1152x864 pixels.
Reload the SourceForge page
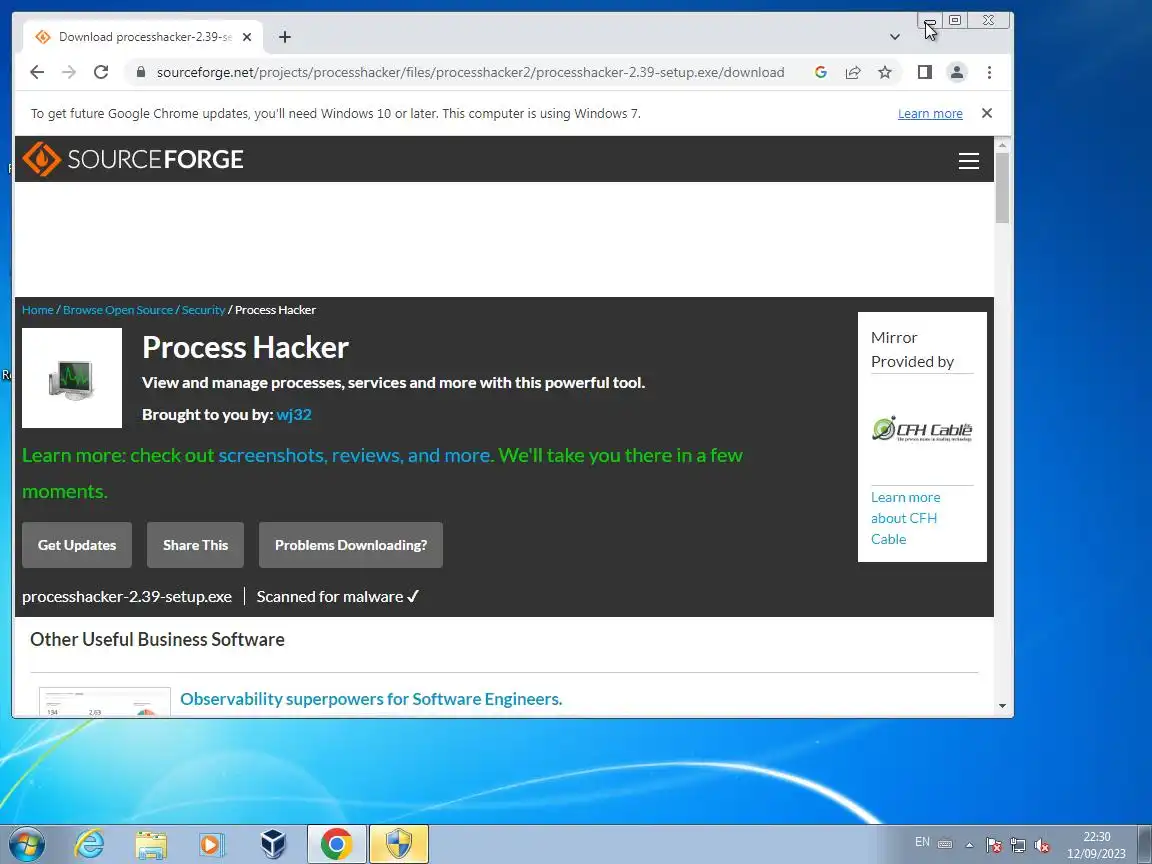[101, 72]
